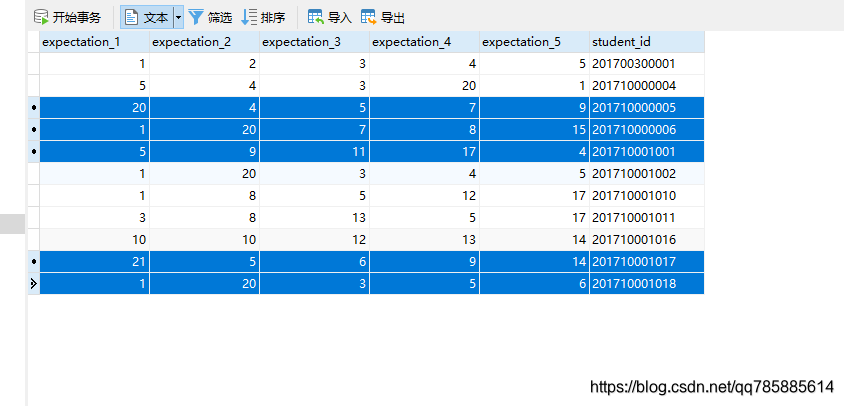
Task: Select cell 201710001010 in student_id
Action: point(647,196)
